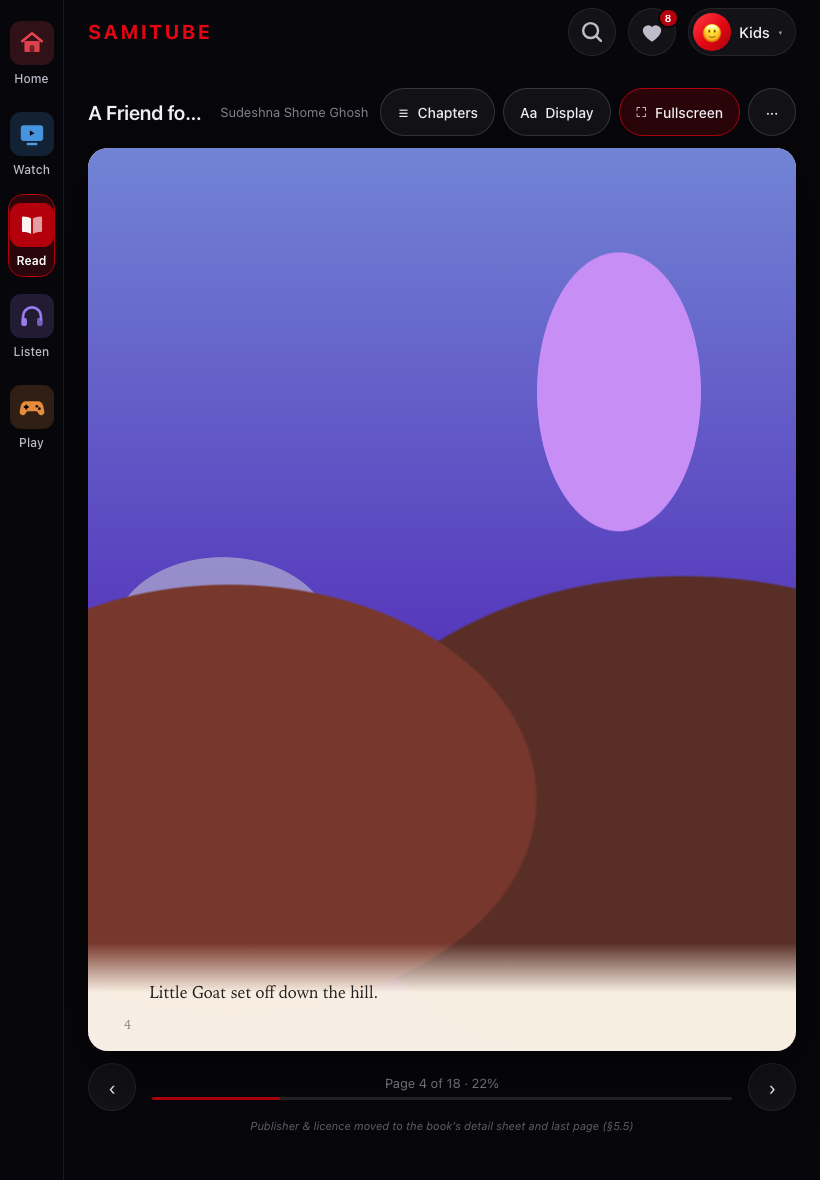Open Display text settings
This screenshot has width=820, height=1180.
[x=557, y=113]
